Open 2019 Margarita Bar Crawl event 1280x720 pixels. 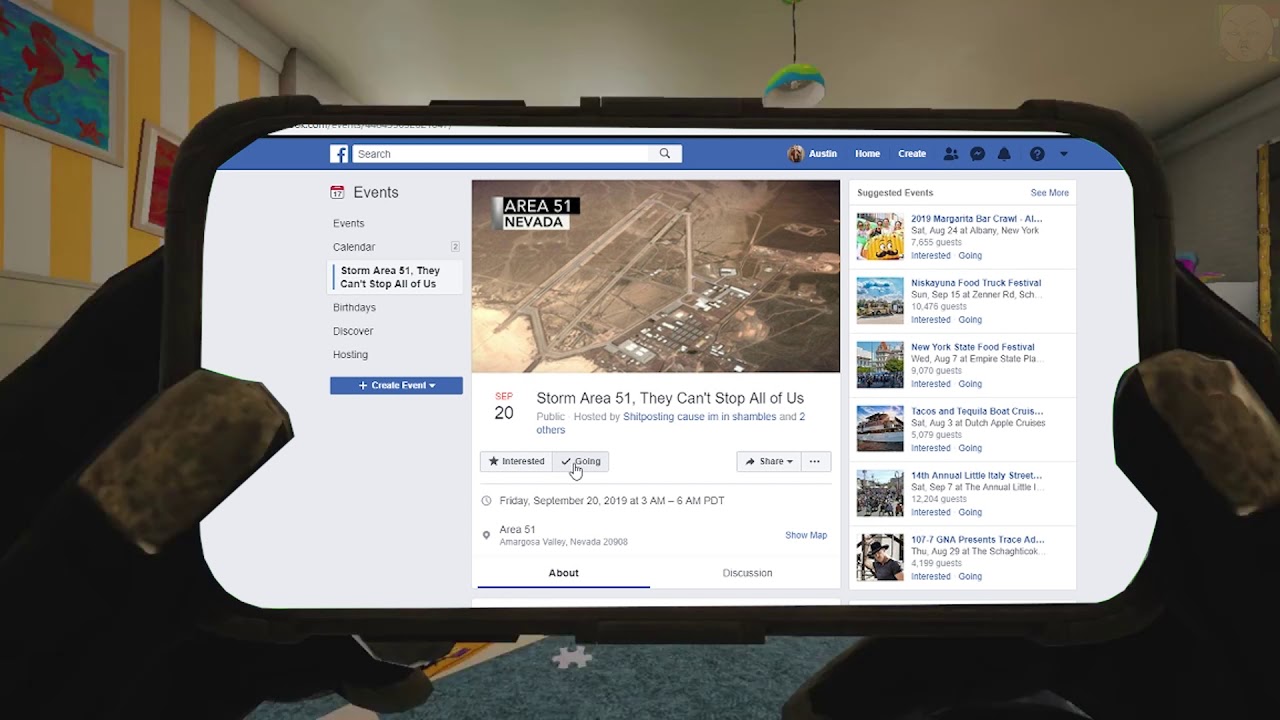[x=976, y=218]
